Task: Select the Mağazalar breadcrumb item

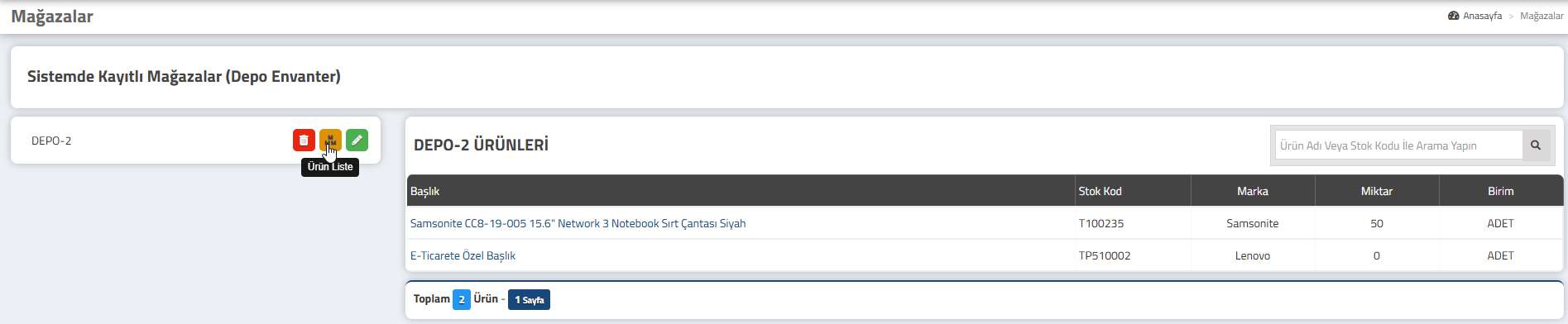Action: [x=1542, y=16]
